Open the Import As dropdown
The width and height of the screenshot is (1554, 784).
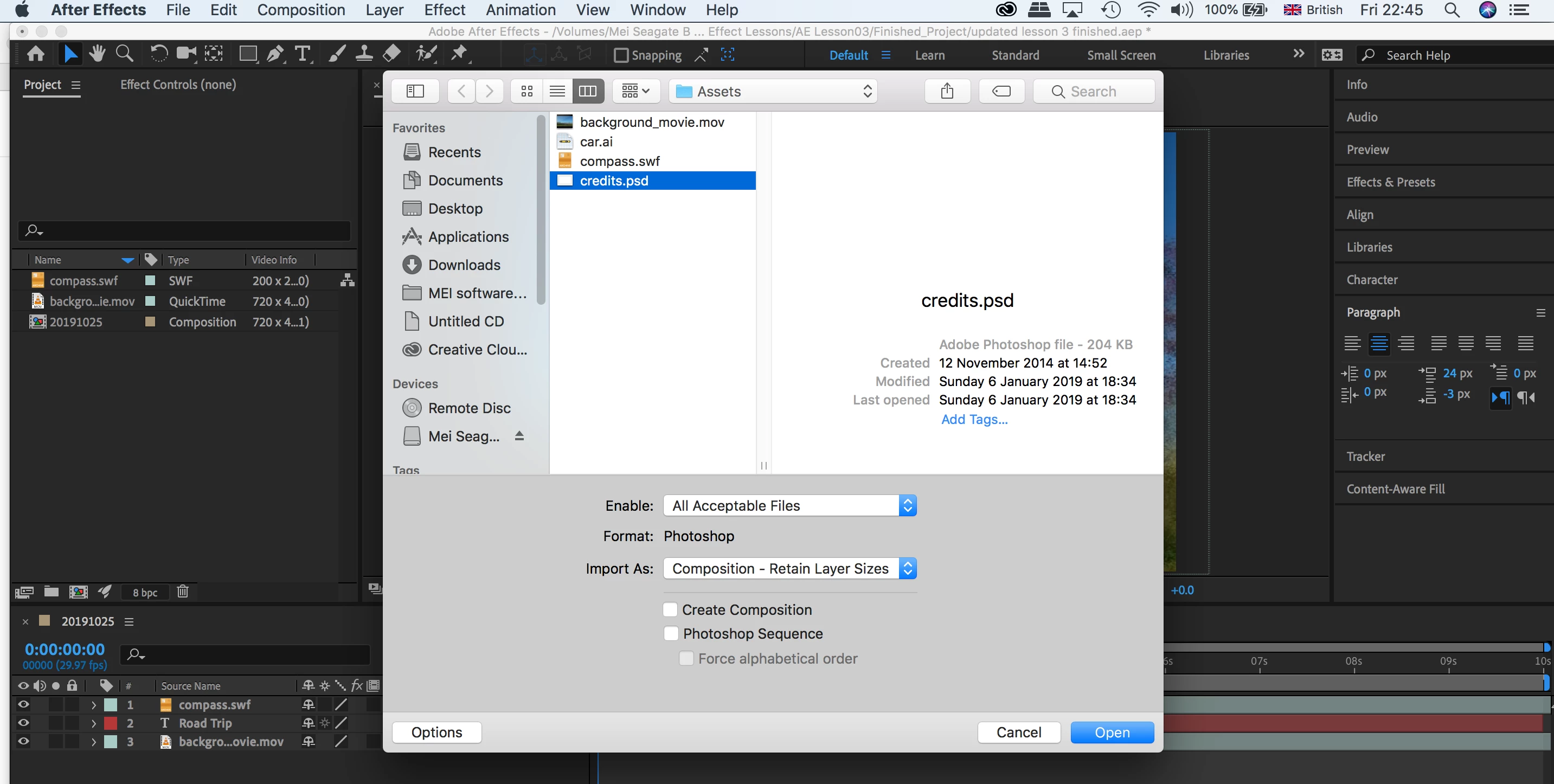[x=789, y=569]
